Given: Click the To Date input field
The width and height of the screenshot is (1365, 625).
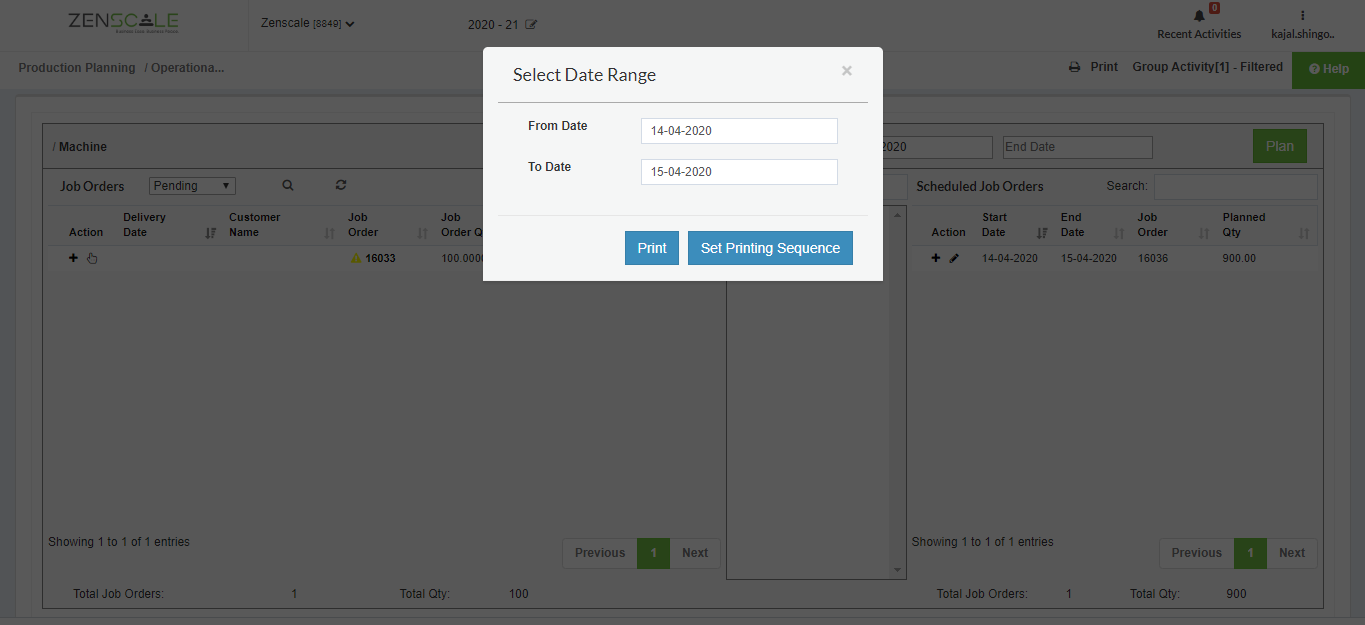Looking at the screenshot, I should tap(739, 172).
